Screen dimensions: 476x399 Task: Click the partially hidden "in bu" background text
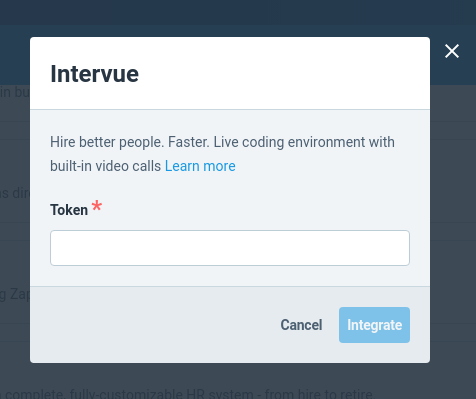point(15,92)
